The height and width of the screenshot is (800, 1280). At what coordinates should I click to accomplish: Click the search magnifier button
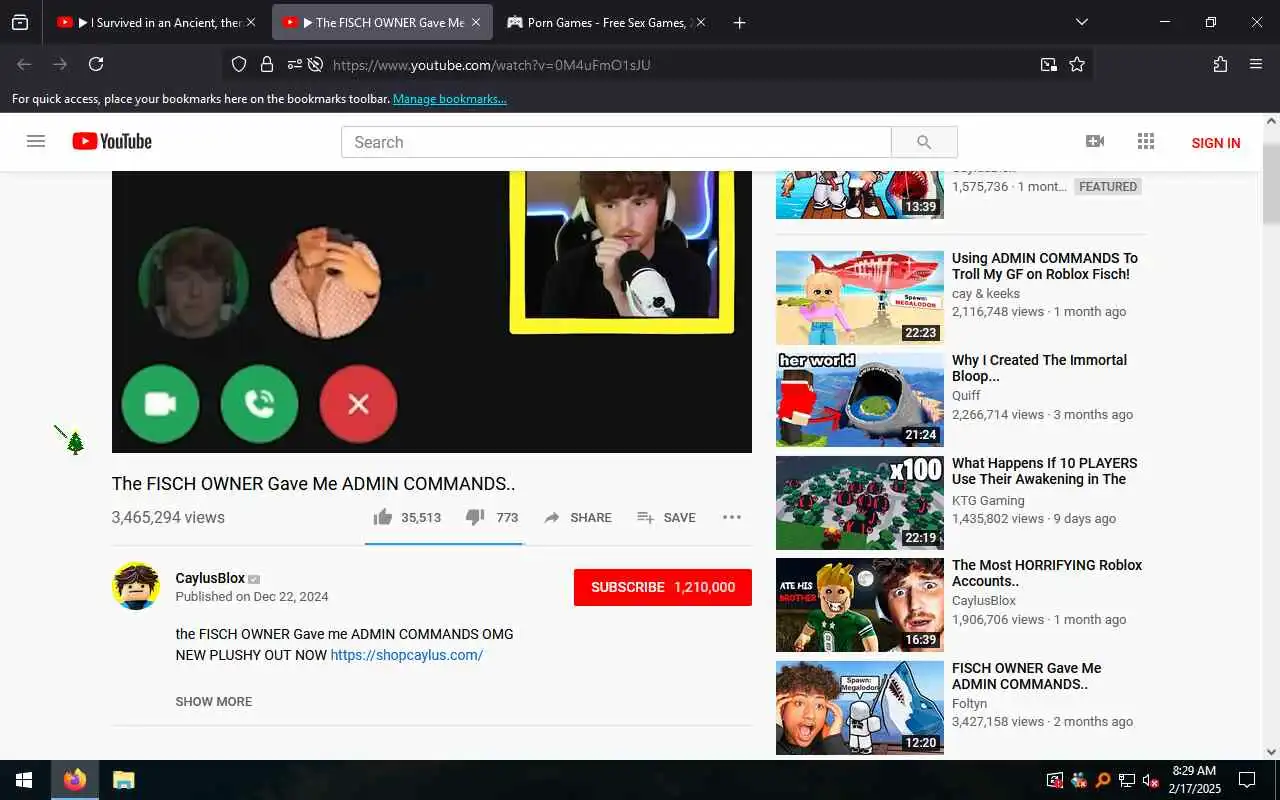point(924,142)
